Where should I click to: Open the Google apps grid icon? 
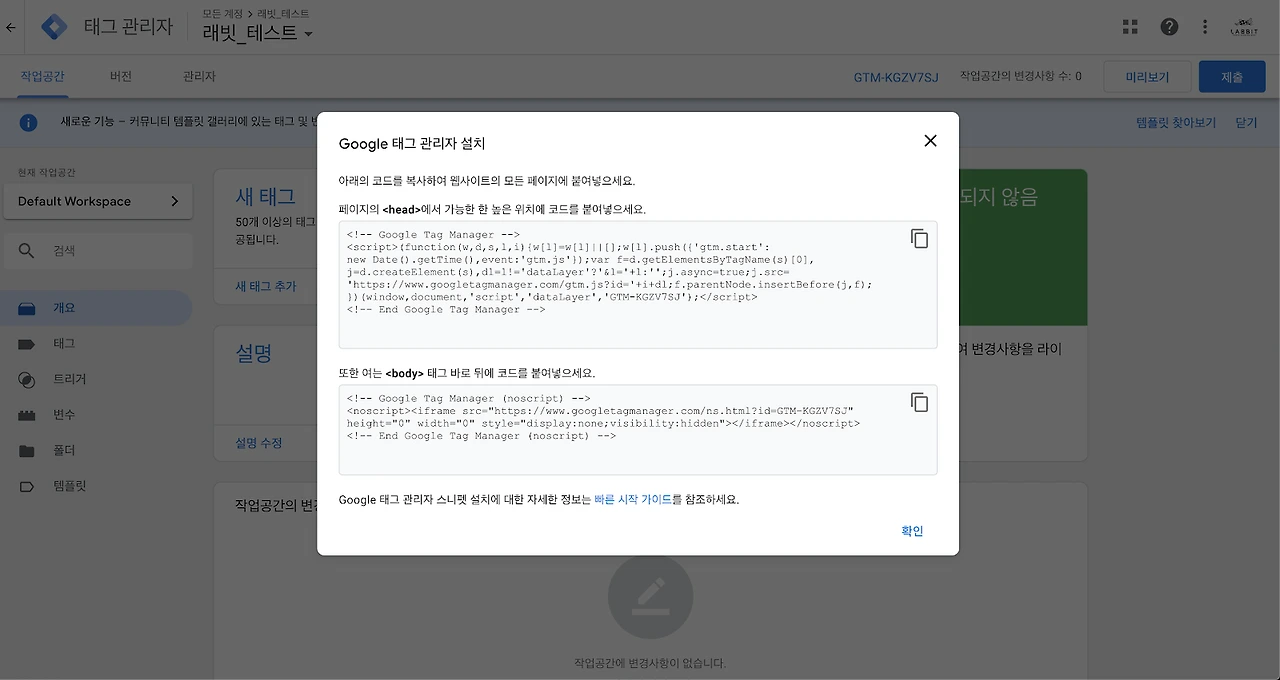point(1130,27)
